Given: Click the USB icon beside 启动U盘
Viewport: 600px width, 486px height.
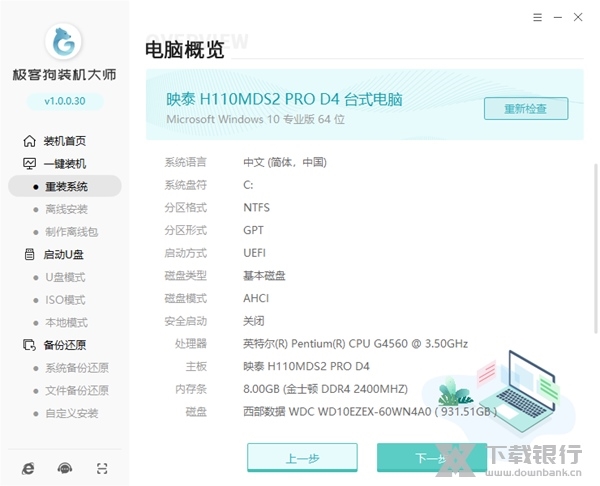Looking at the screenshot, I should (29, 255).
